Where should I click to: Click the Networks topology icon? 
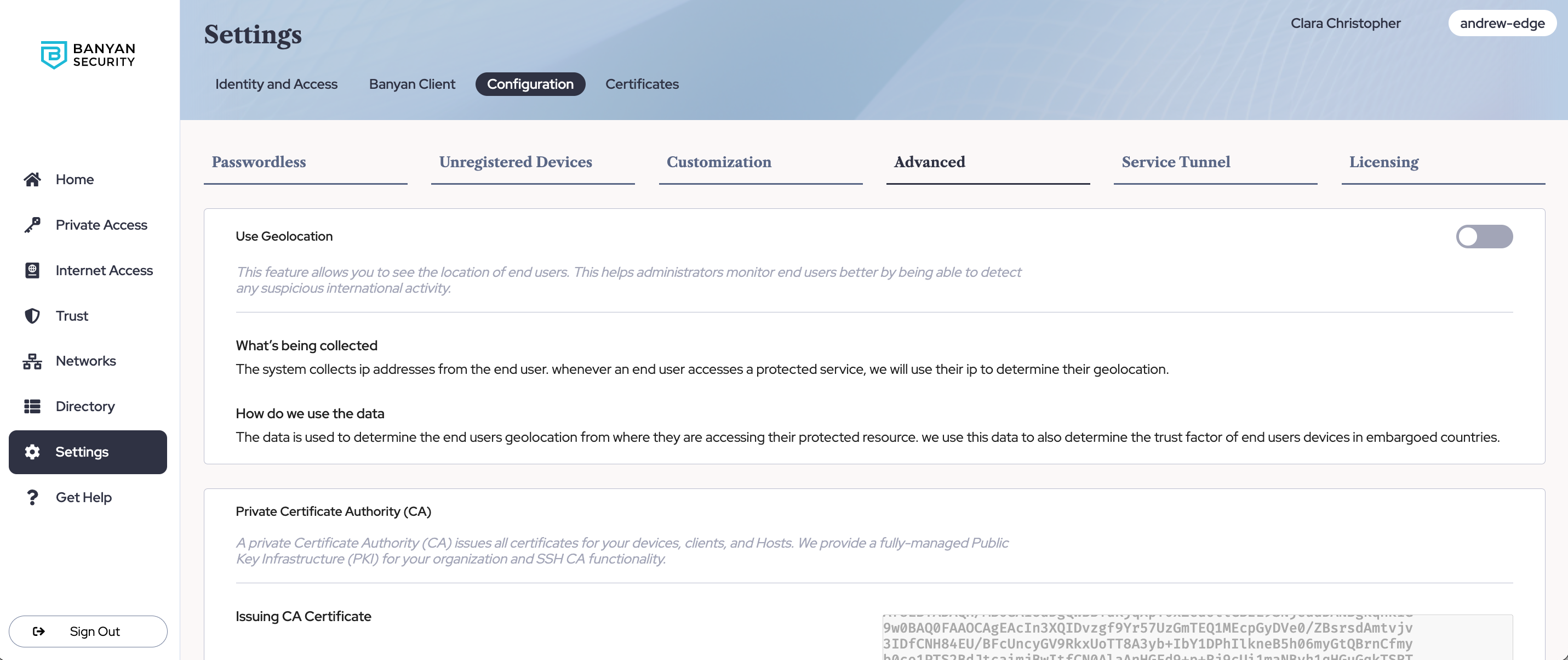(x=32, y=361)
